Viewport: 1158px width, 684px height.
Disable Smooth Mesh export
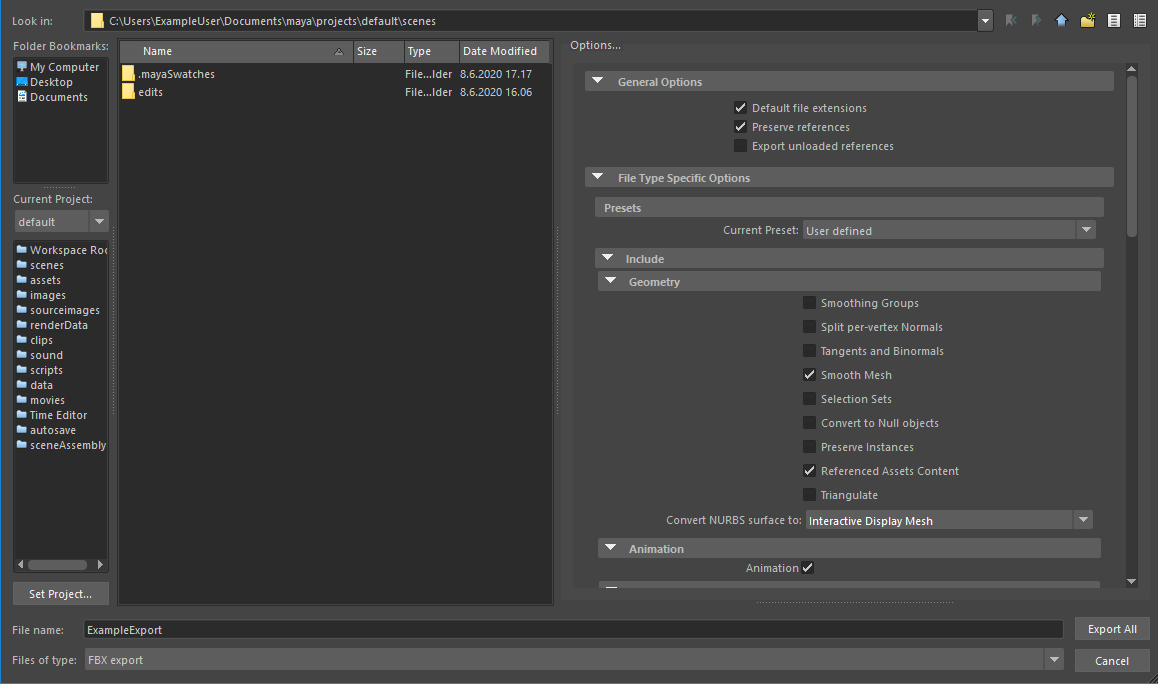coord(809,374)
